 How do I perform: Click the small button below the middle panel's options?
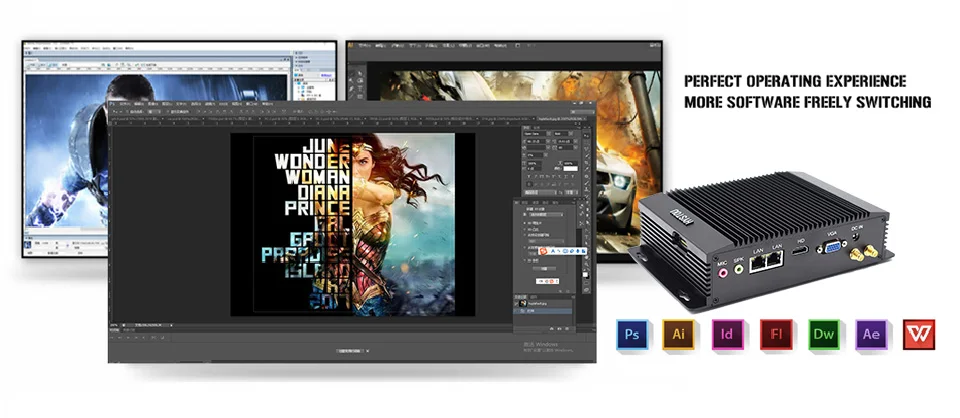(x=544, y=269)
